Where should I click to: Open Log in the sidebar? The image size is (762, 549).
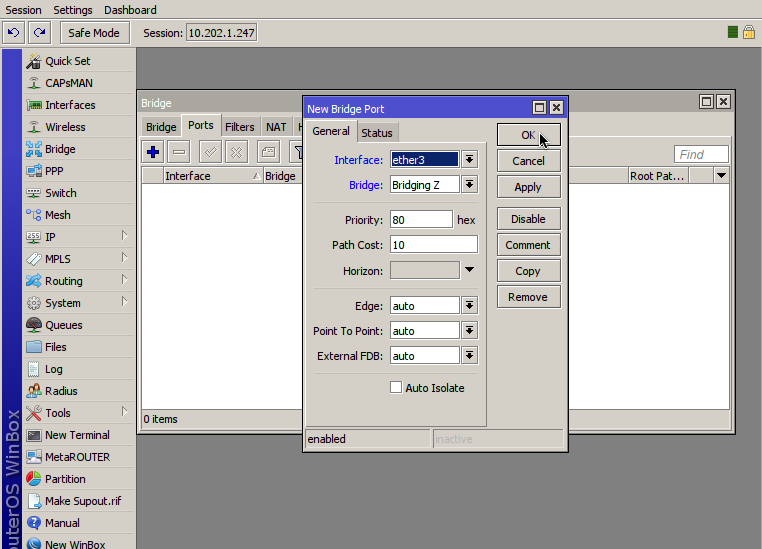click(x=80, y=369)
